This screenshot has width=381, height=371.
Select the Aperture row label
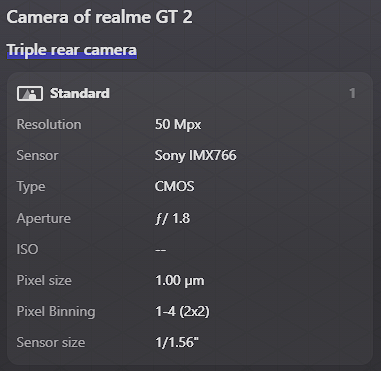click(x=44, y=219)
